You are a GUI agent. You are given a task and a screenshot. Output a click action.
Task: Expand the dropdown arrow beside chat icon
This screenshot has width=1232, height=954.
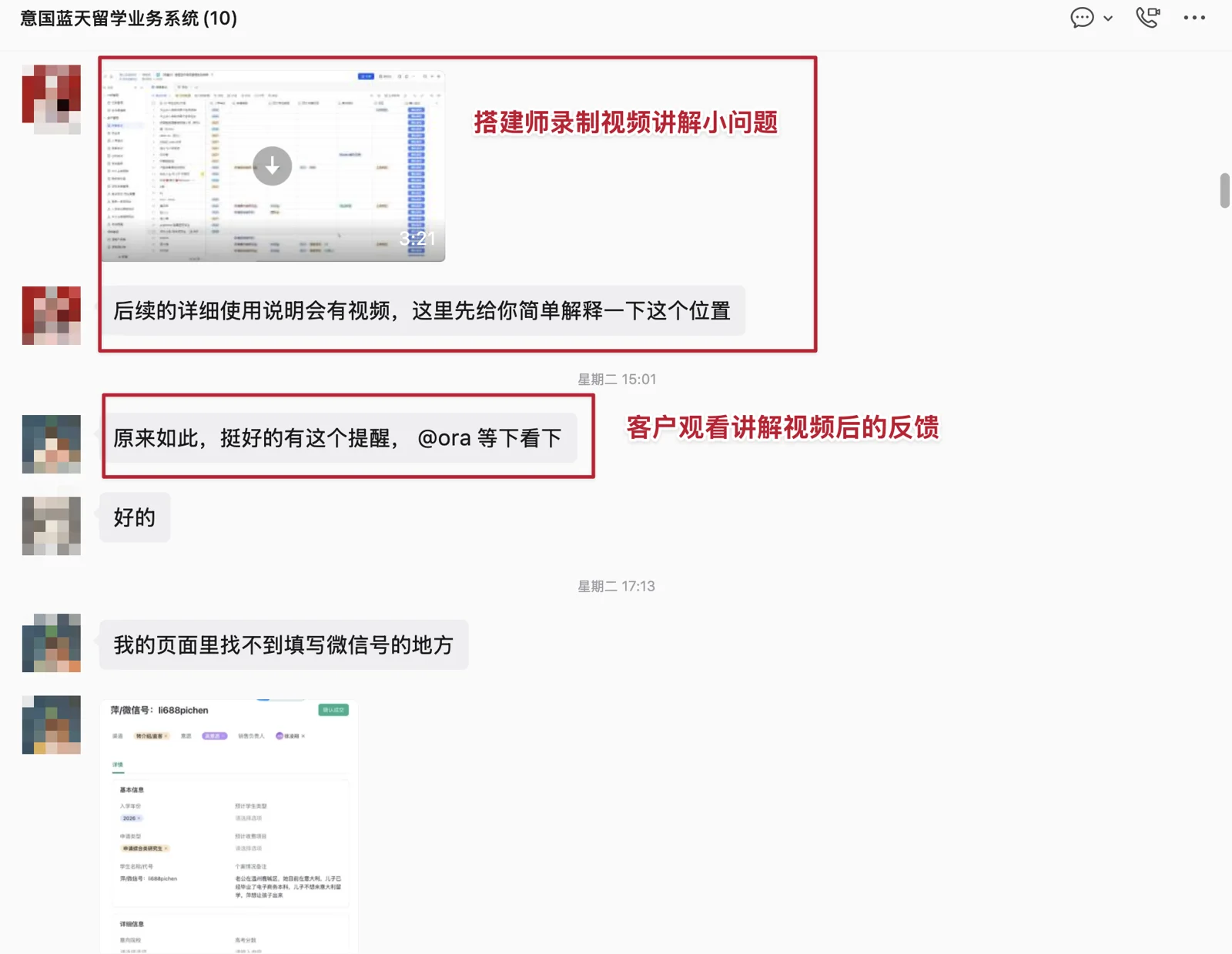pos(1108,18)
